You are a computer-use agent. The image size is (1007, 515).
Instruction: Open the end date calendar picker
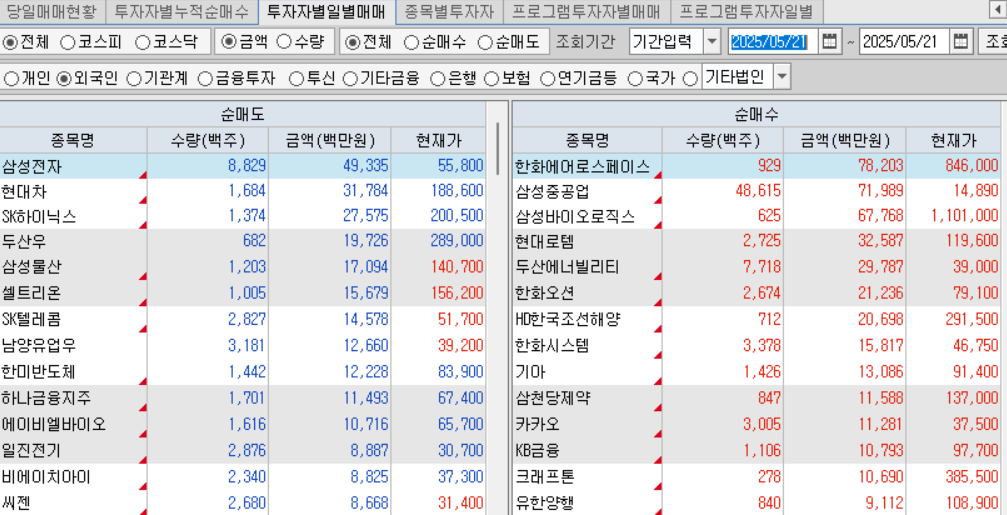(x=961, y=42)
